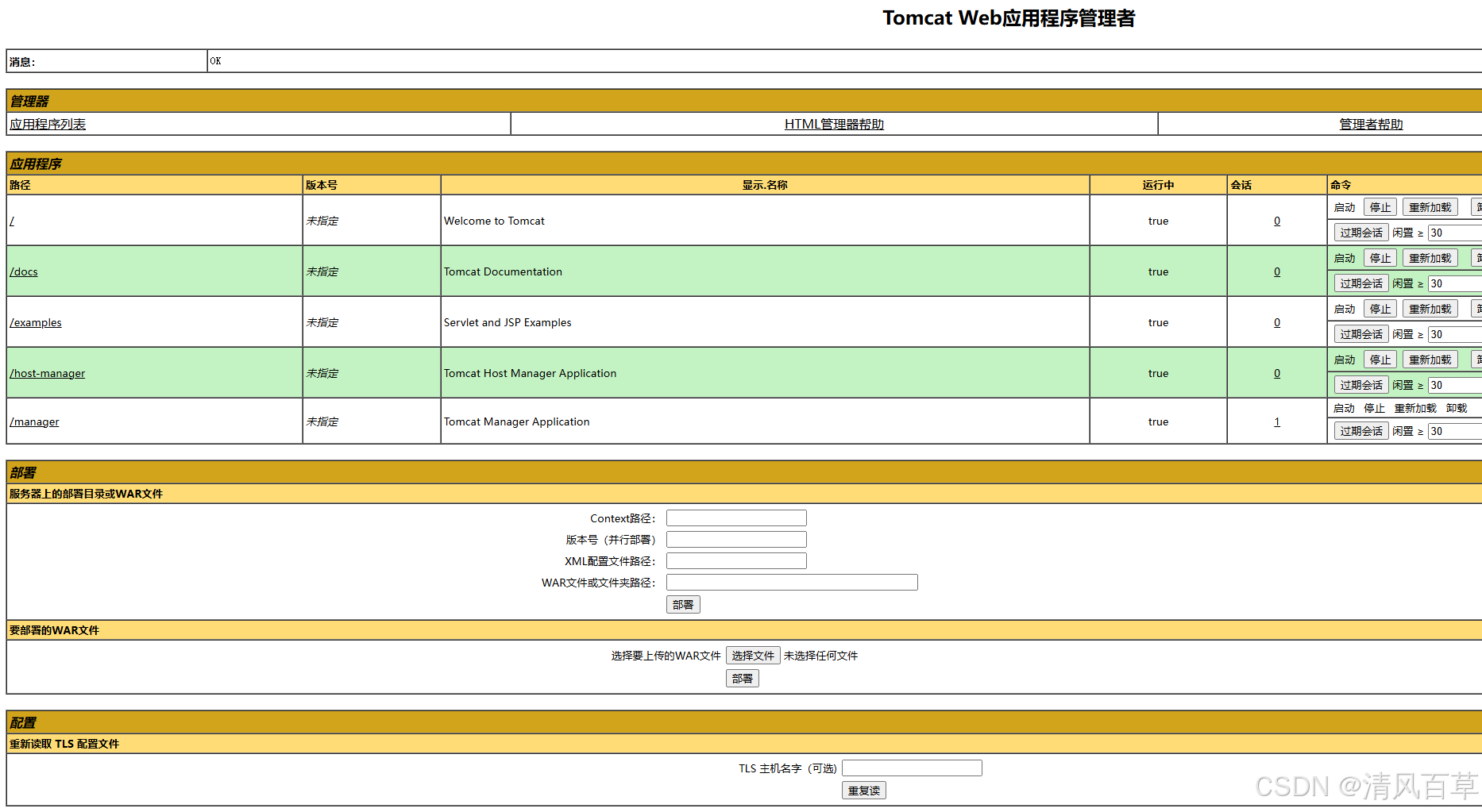Expire sessions for /examples application
This screenshot has height=812, width=1482.
point(1361,334)
